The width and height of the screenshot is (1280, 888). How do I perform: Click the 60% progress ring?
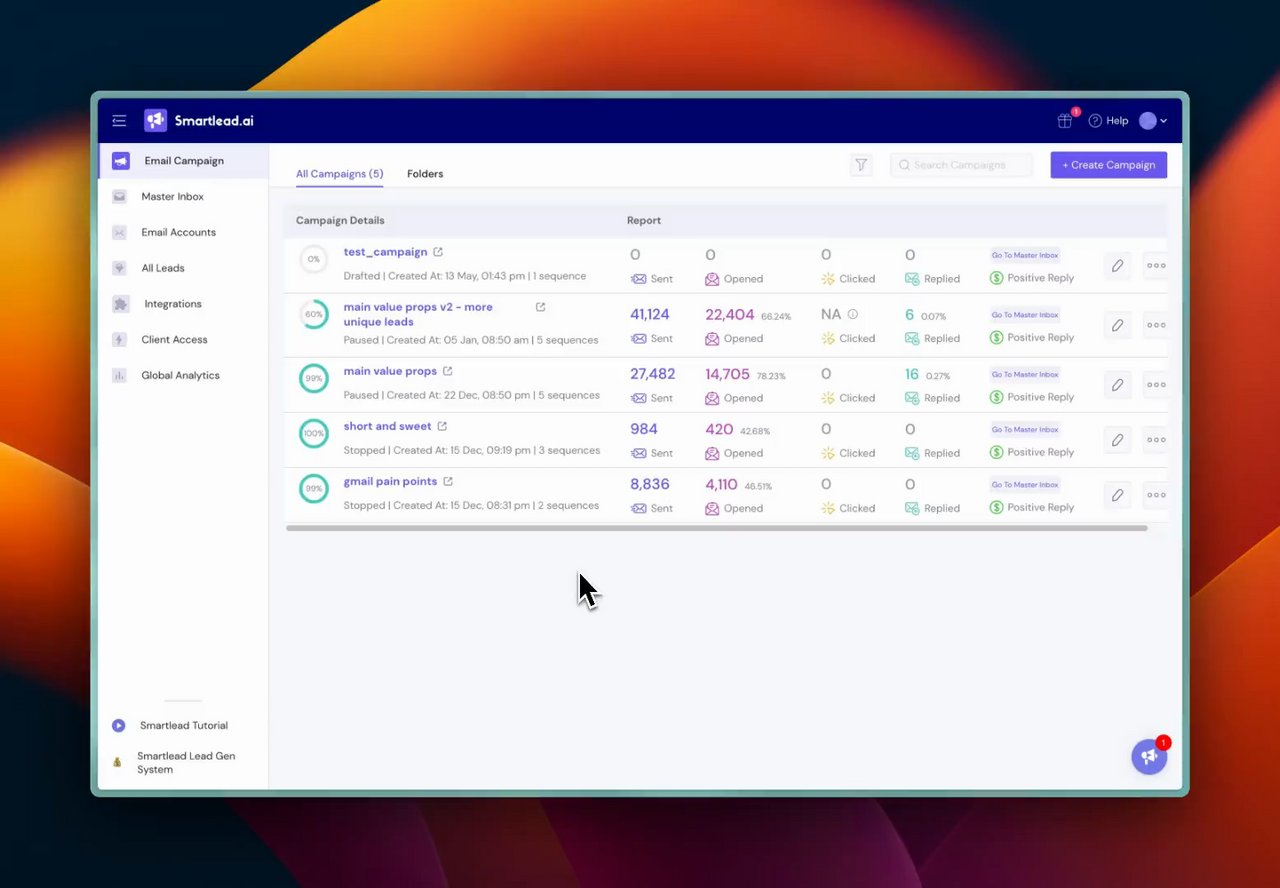tap(314, 314)
